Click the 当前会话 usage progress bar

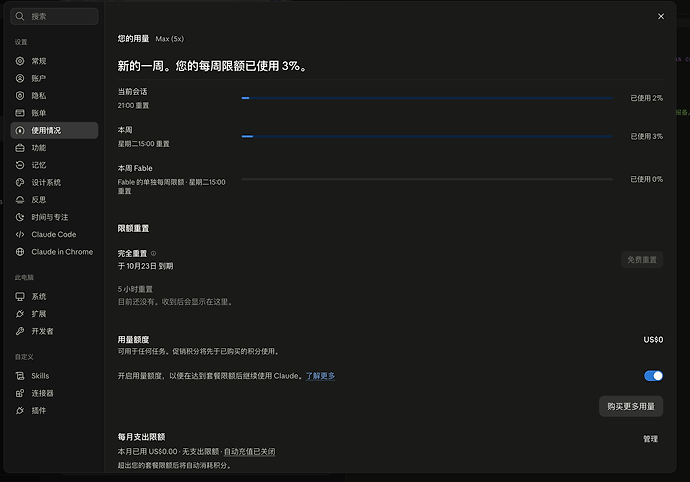point(427,98)
